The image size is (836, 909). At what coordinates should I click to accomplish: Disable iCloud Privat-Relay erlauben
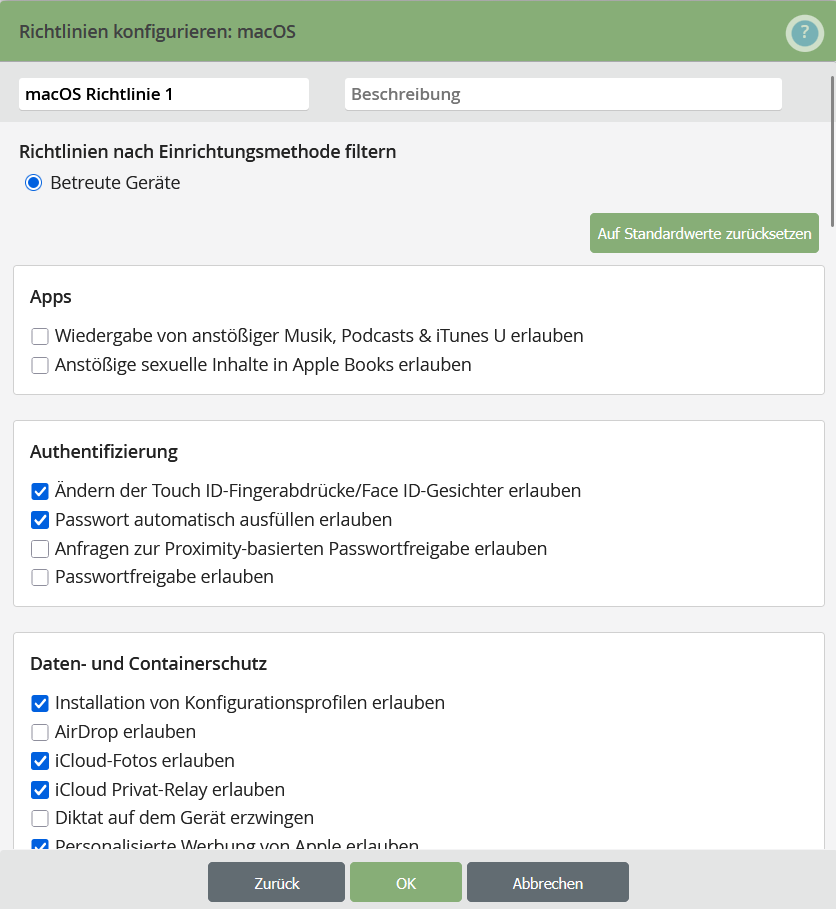coord(40,789)
